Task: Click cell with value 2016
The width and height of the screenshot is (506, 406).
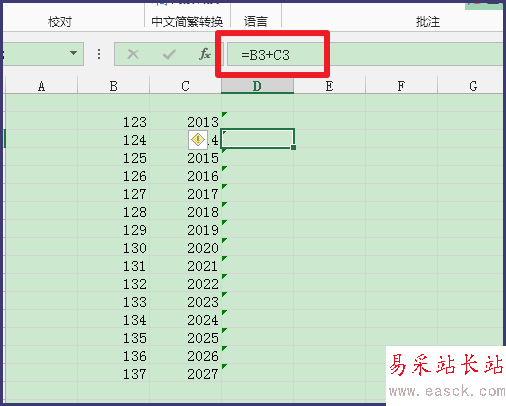Action: 185,175
